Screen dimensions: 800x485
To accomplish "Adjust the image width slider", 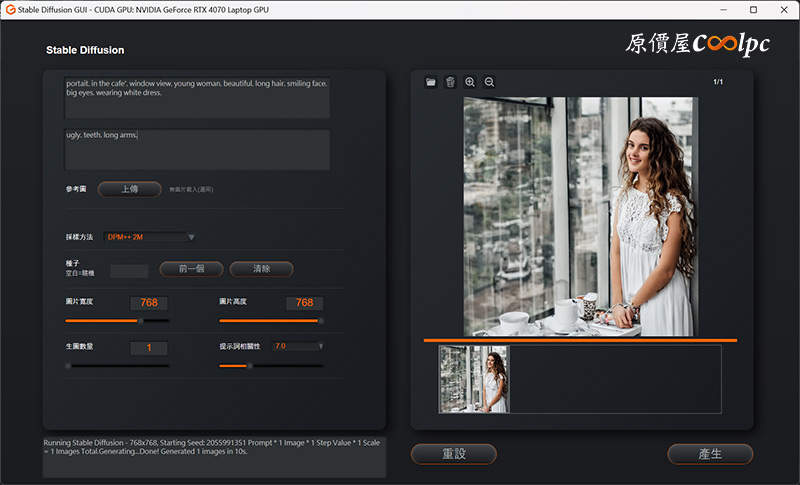I will click(x=139, y=321).
